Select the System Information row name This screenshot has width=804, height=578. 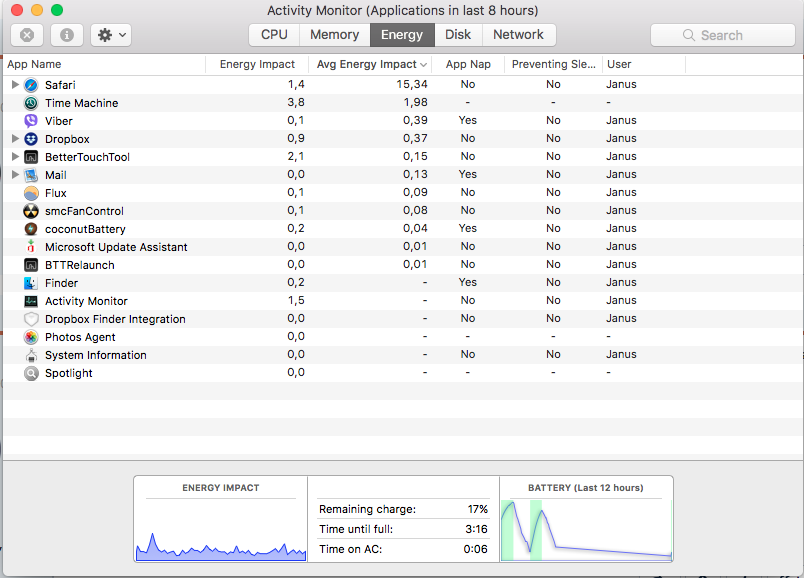96,355
